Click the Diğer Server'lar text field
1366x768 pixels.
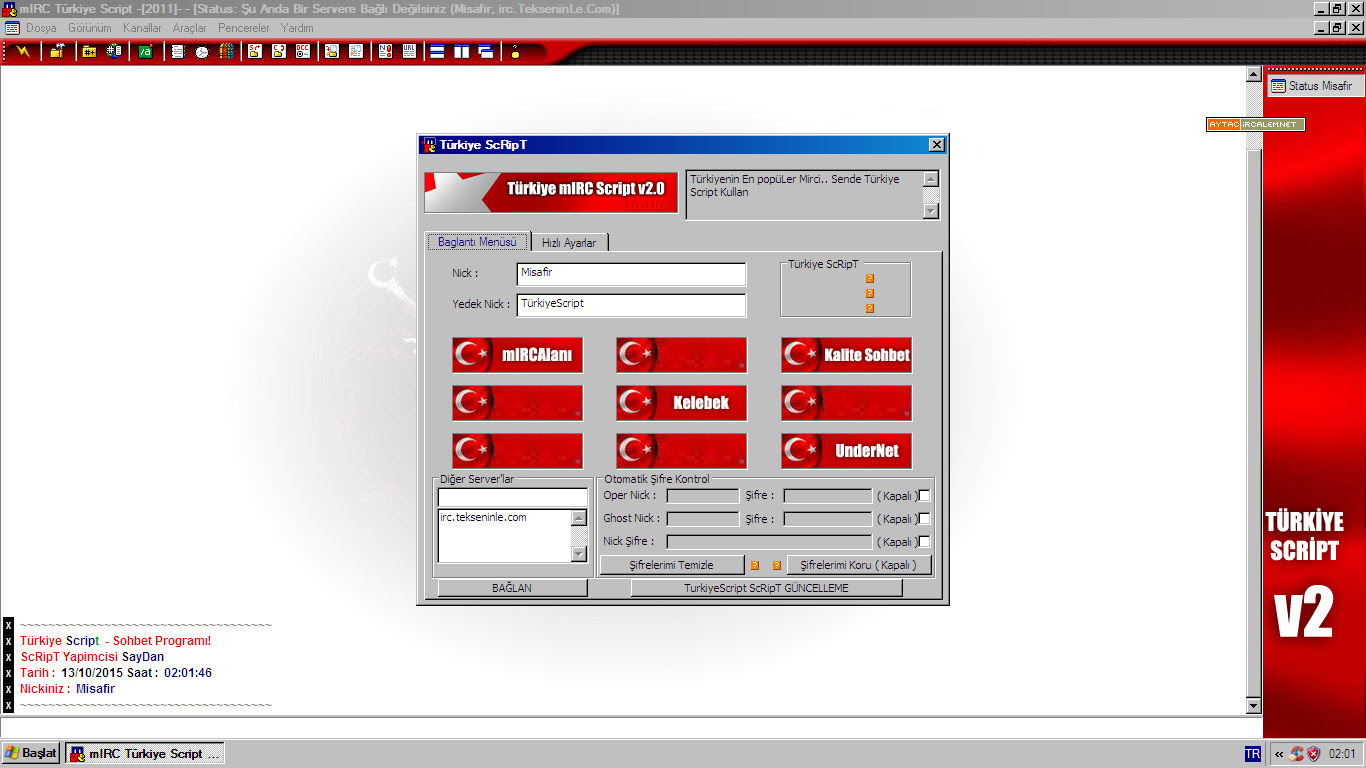click(513, 497)
